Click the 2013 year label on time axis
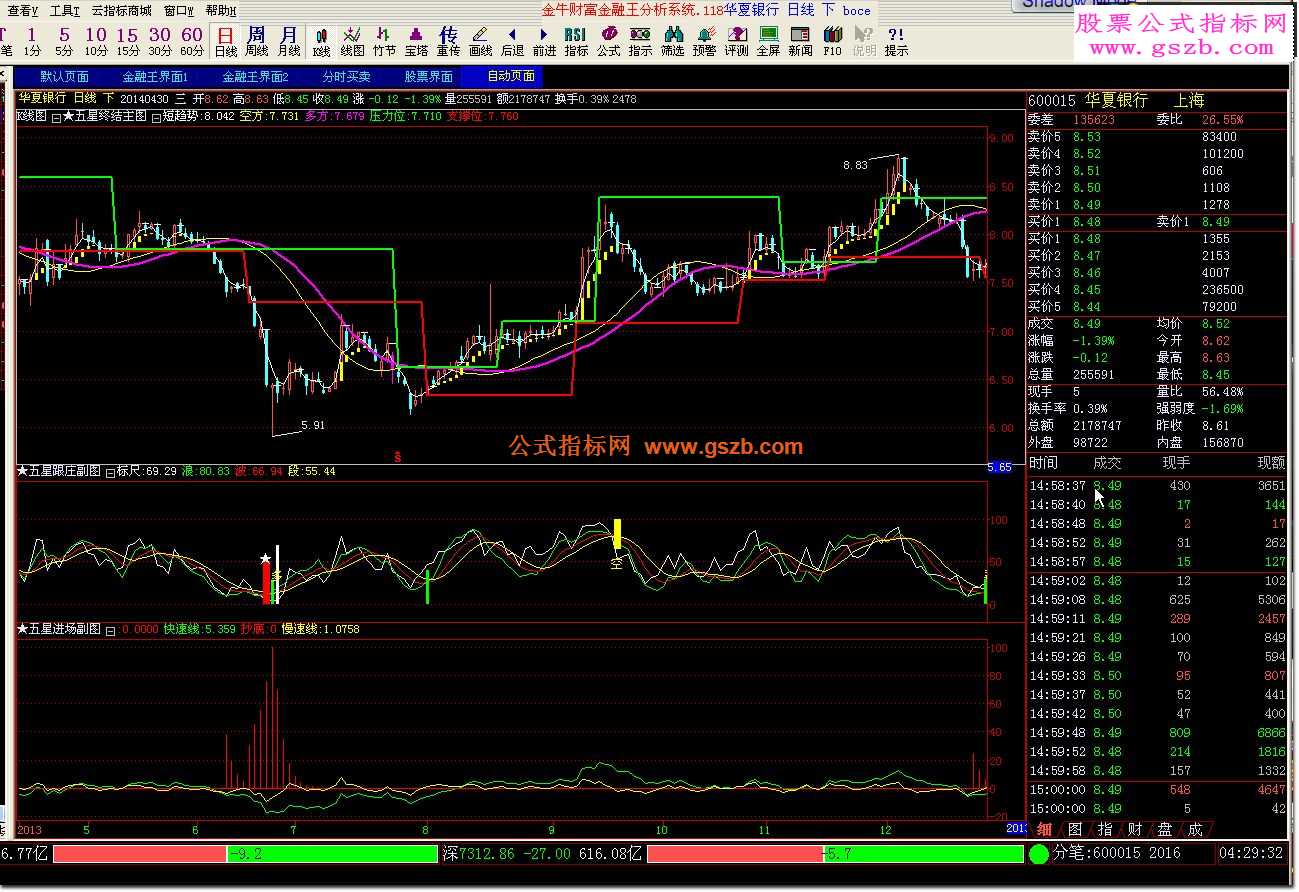Screen dimensions: 1299x892 pyautogui.click(x=29, y=830)
